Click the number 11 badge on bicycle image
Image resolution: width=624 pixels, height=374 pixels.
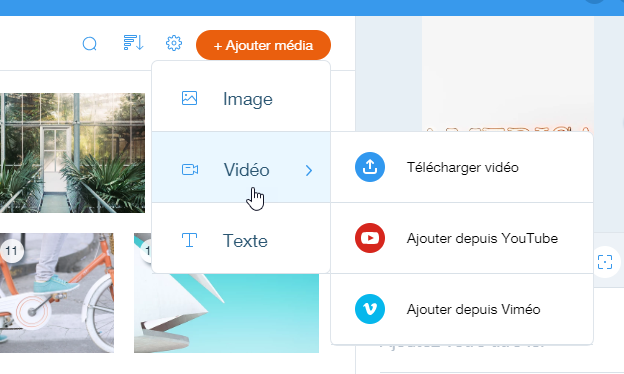tap(12, 251)
